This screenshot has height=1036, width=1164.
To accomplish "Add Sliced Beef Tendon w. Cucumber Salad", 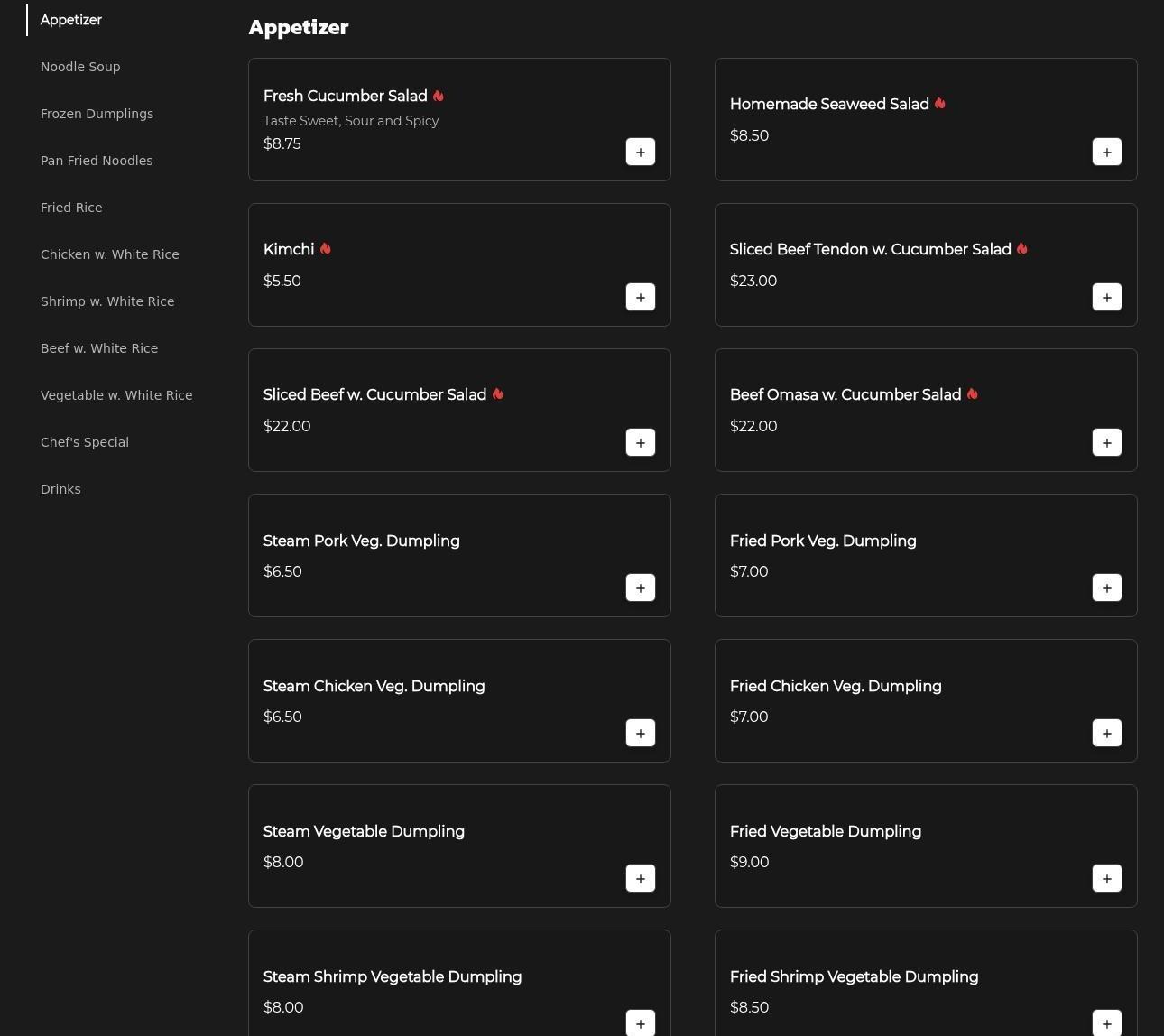I will [1106, 297].
